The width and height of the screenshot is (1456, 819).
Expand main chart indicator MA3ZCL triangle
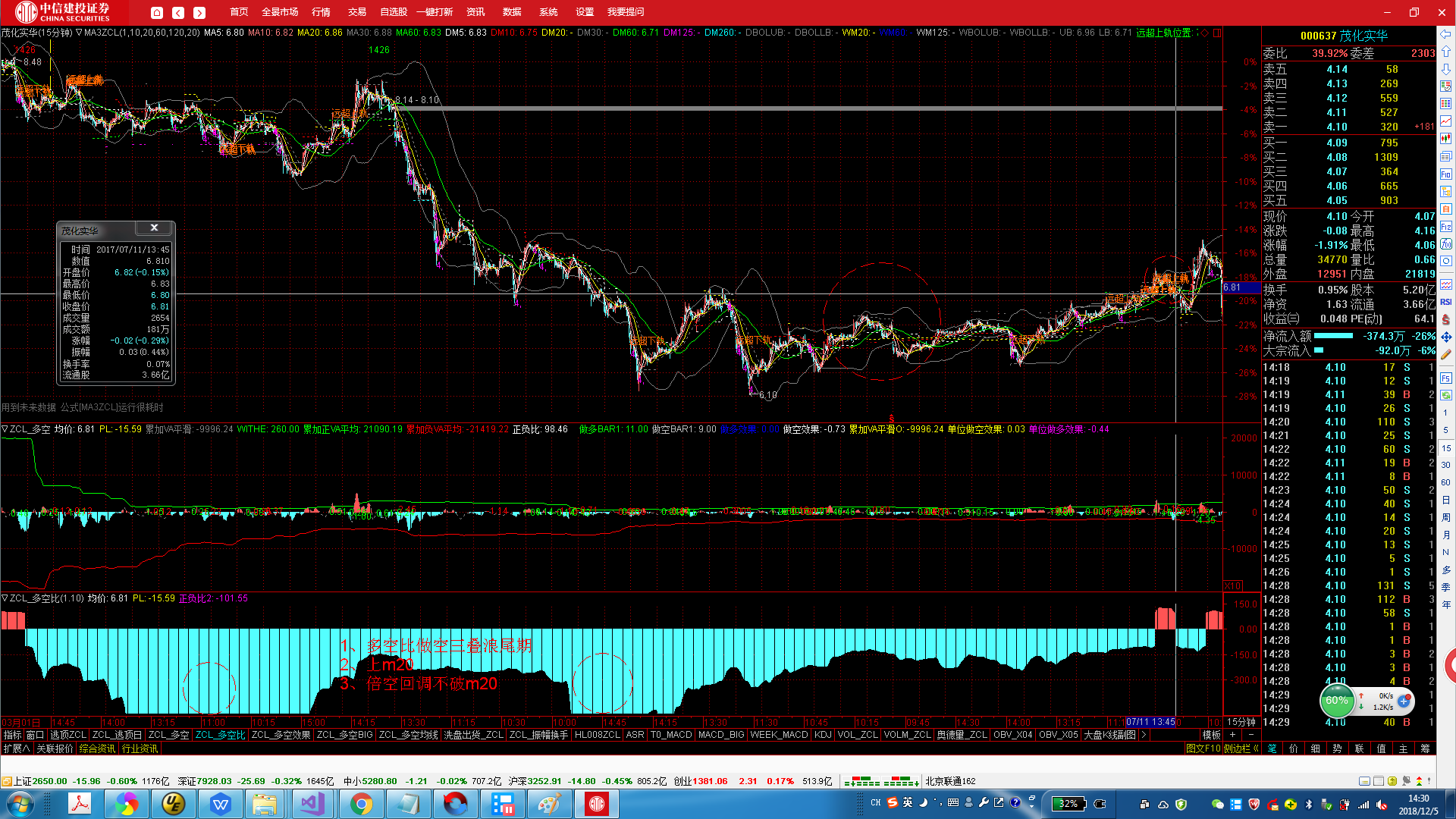click(x=79, y=33)
